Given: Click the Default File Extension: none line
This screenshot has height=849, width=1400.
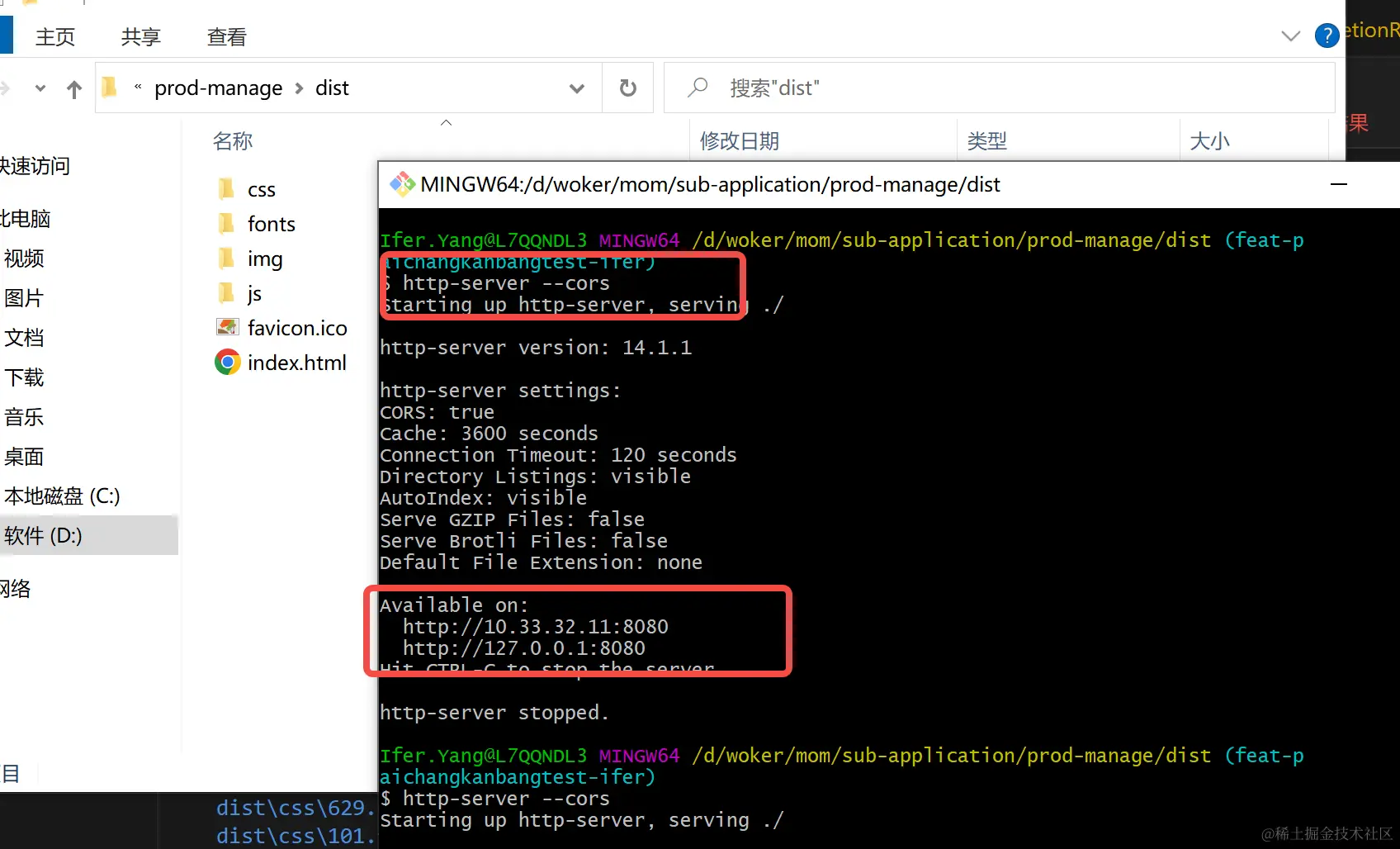Looking at the screenshot, I should point(541,562).
